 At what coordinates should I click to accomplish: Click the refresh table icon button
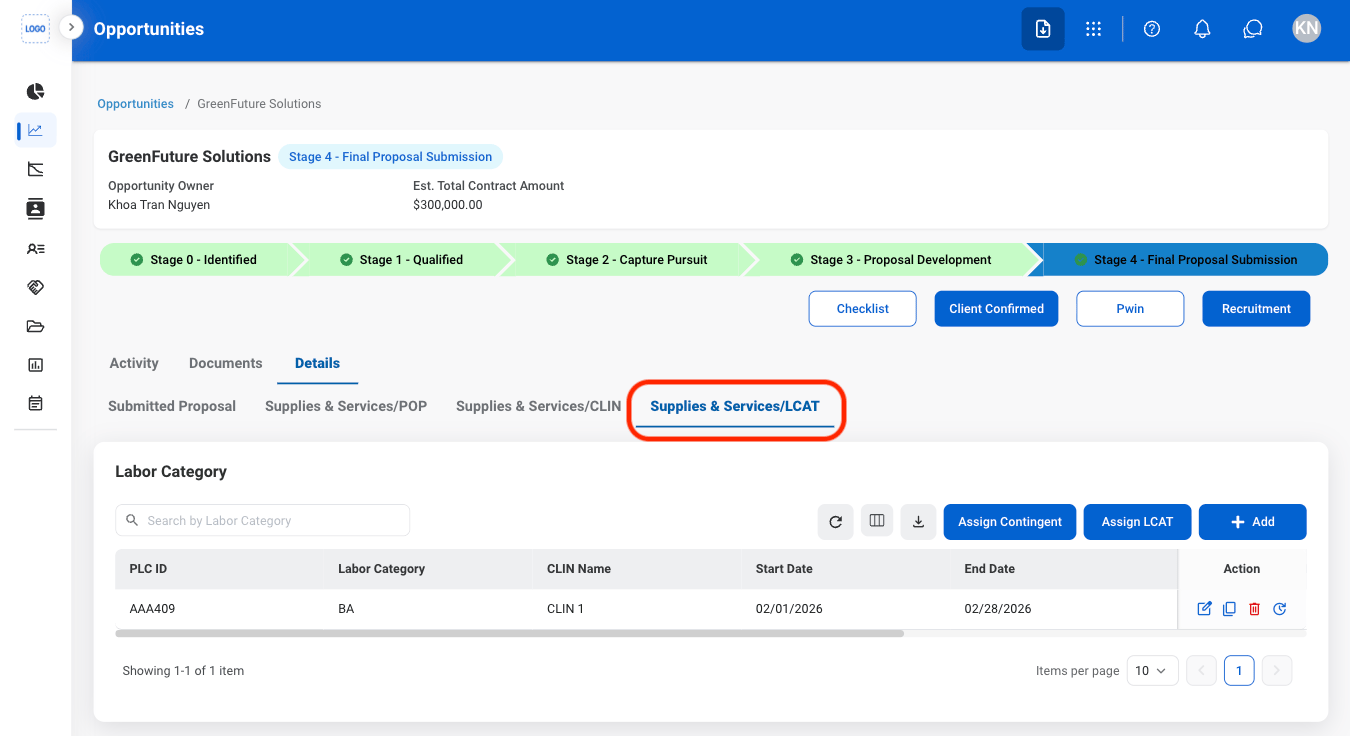coord(835,521)
